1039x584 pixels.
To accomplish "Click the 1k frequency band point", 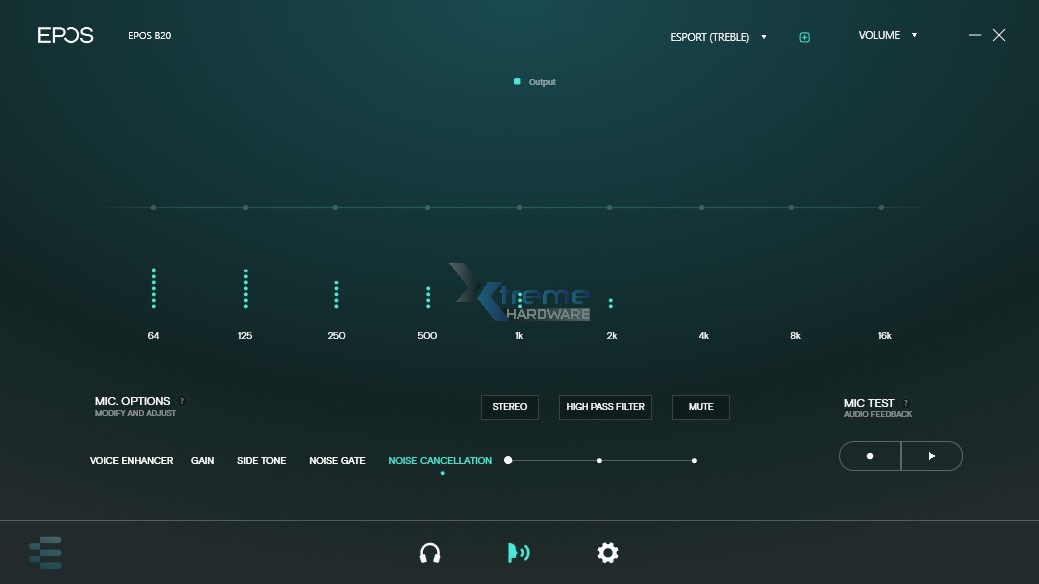I will click(x=519, y=208).
